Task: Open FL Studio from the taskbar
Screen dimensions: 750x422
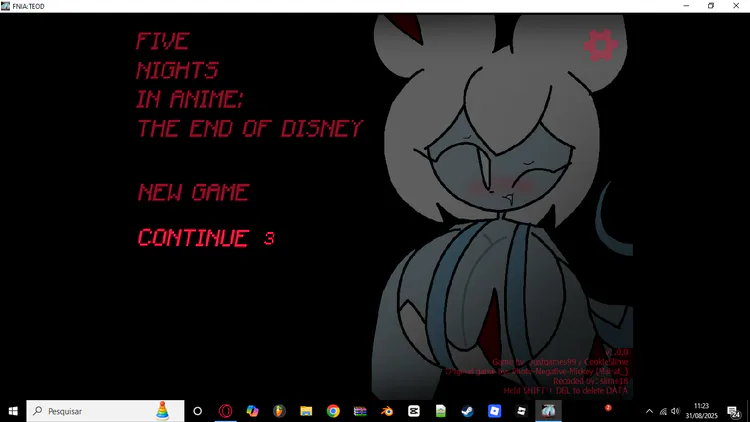Action: 279,411
